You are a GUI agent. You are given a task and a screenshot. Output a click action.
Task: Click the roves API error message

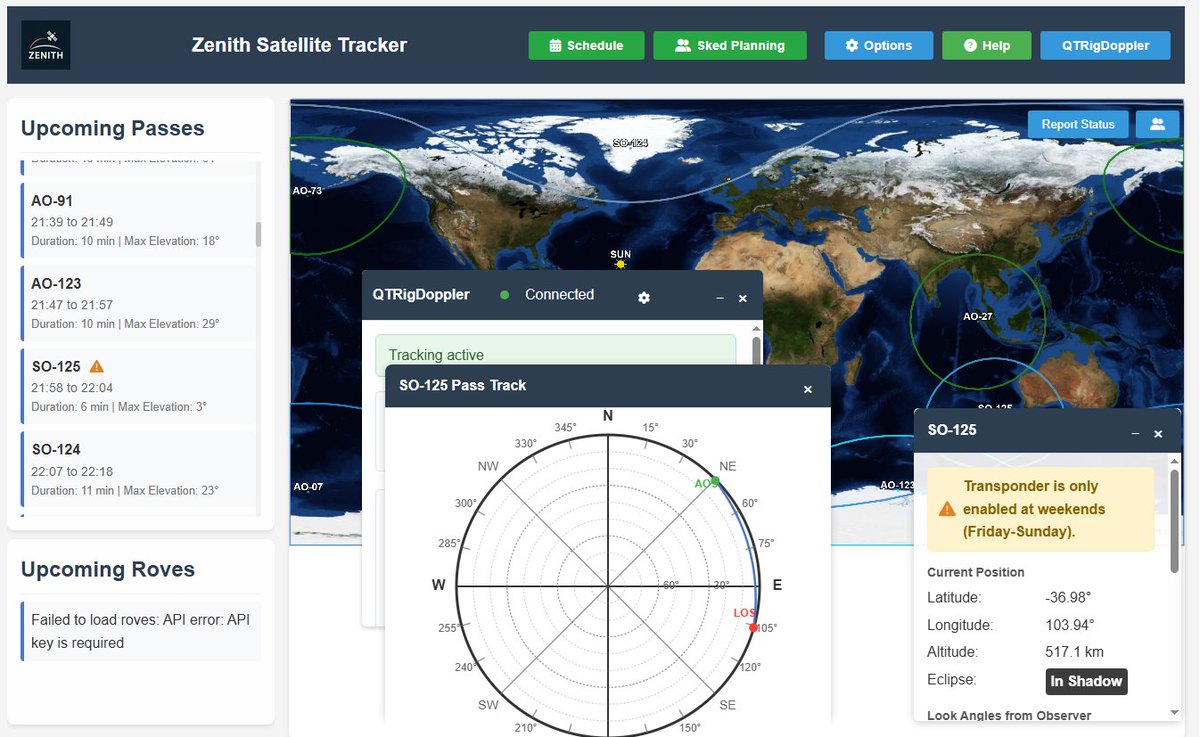click(x=140, y=631)
